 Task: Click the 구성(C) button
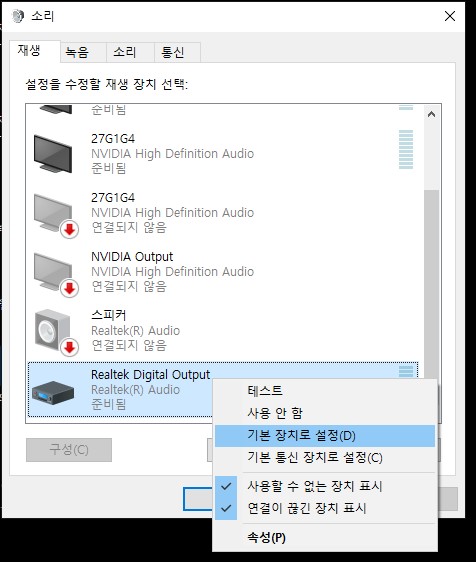click(x=69, y=449)
